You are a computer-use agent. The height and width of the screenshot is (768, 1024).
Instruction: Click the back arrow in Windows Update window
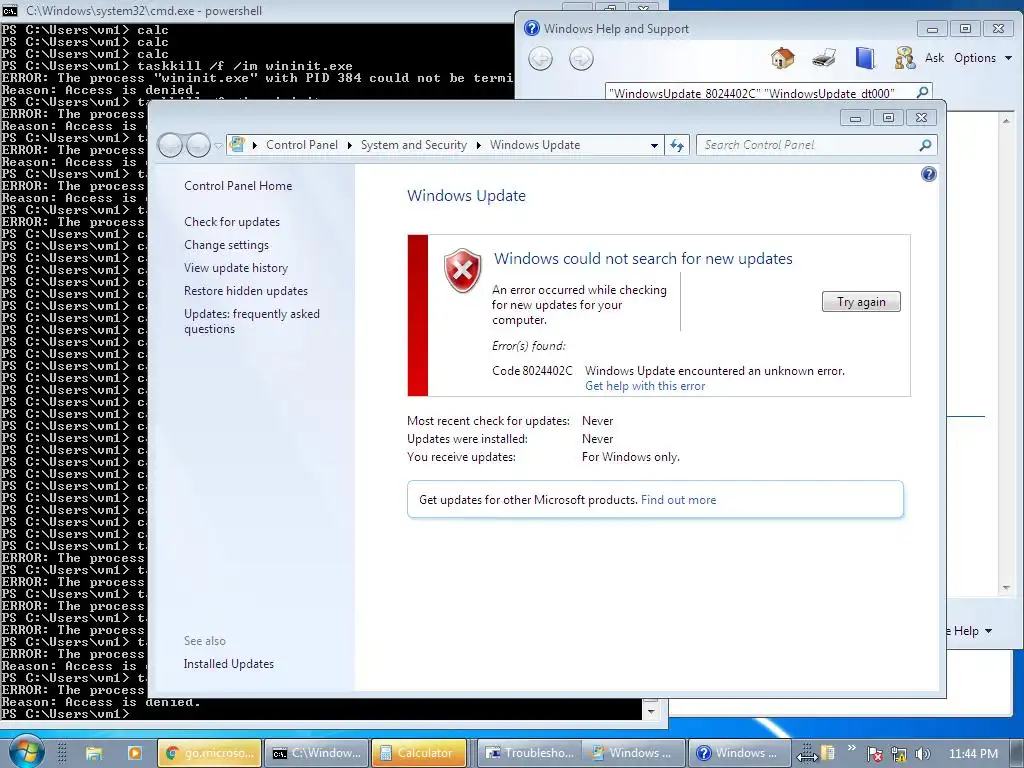170,144
